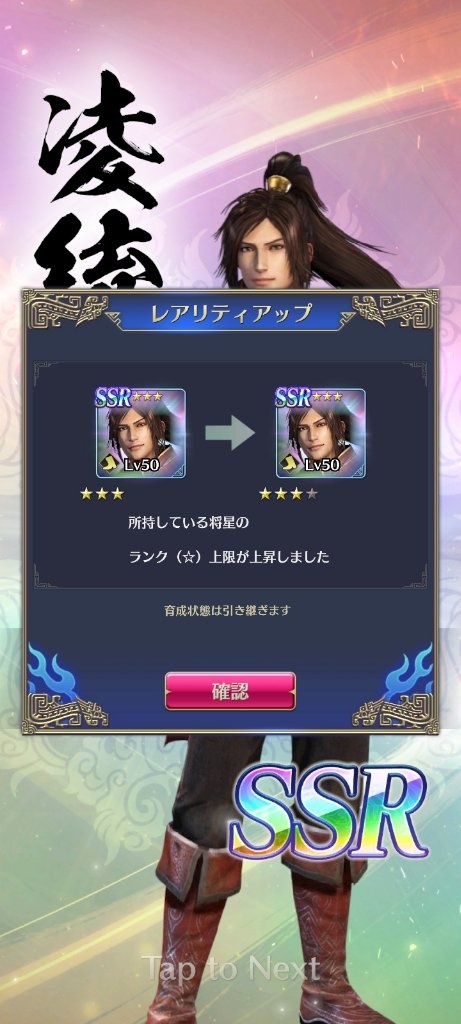Tap the SSR badge on the right portrait

click(x=294, y=396)
